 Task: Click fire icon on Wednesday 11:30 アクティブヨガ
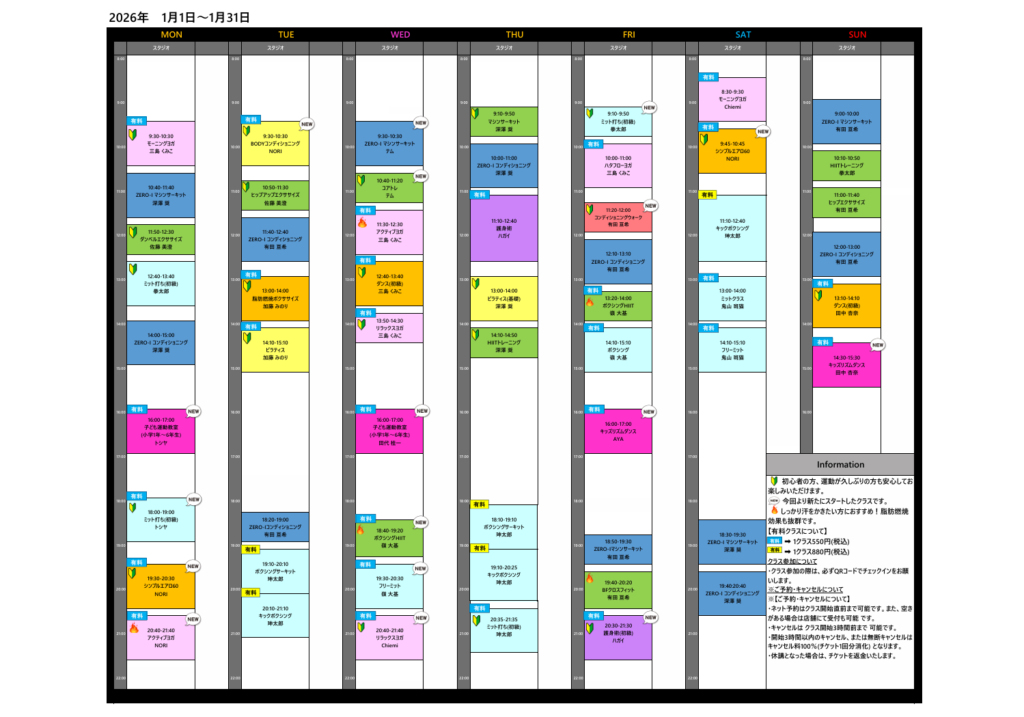click(x=362, y=223)
